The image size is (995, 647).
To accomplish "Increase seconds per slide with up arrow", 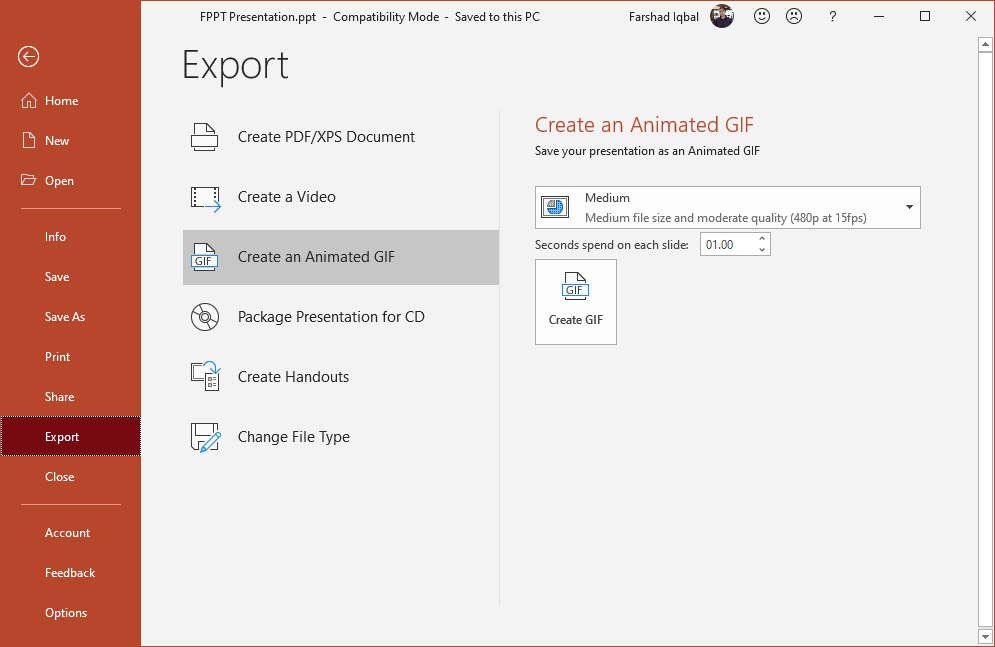I will point(762,239).
